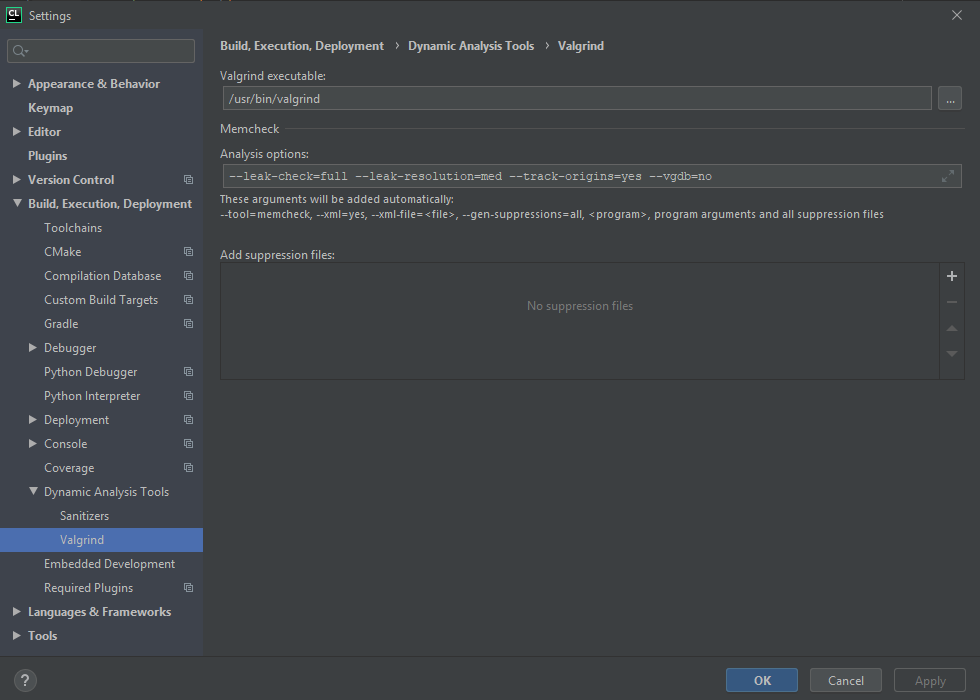Click the minus icon to remove suppression file
The width and height of the screenshot is (980, 700).
[952, 302]
